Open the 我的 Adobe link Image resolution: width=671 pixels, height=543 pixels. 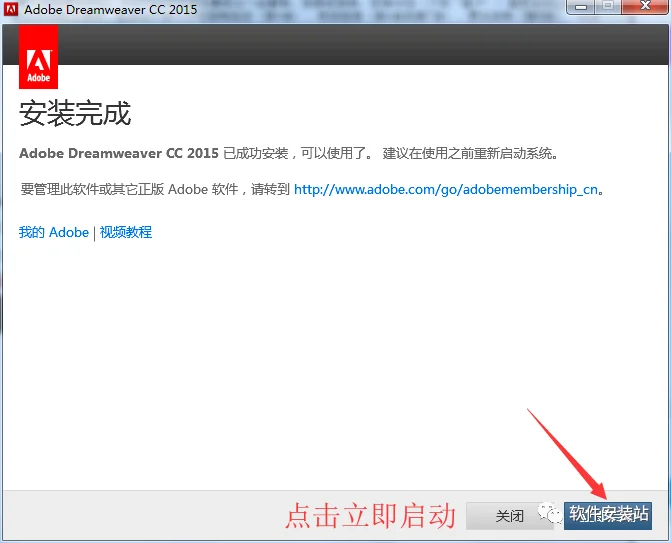(x=54, y=232)
